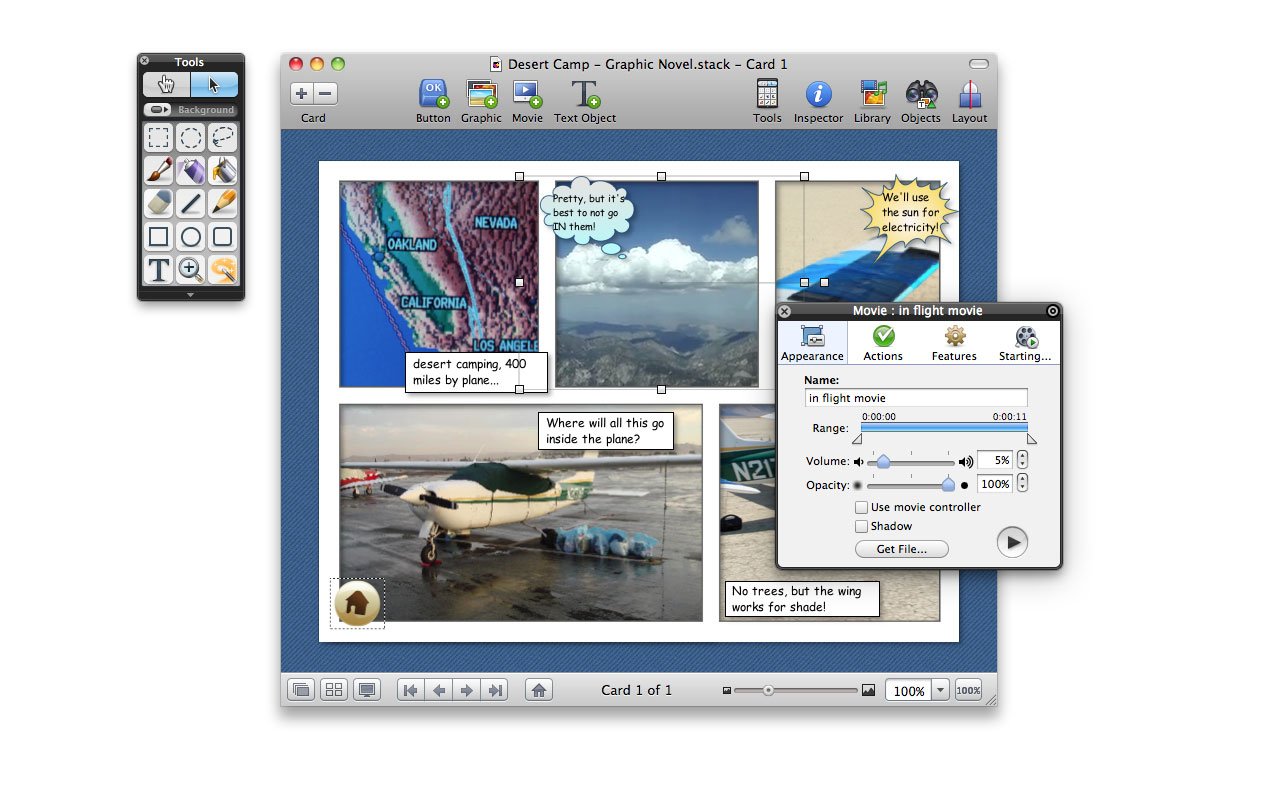Select the eraser tool
The width and height of the screenshot is (1280, 800).
tap(158, 203)
